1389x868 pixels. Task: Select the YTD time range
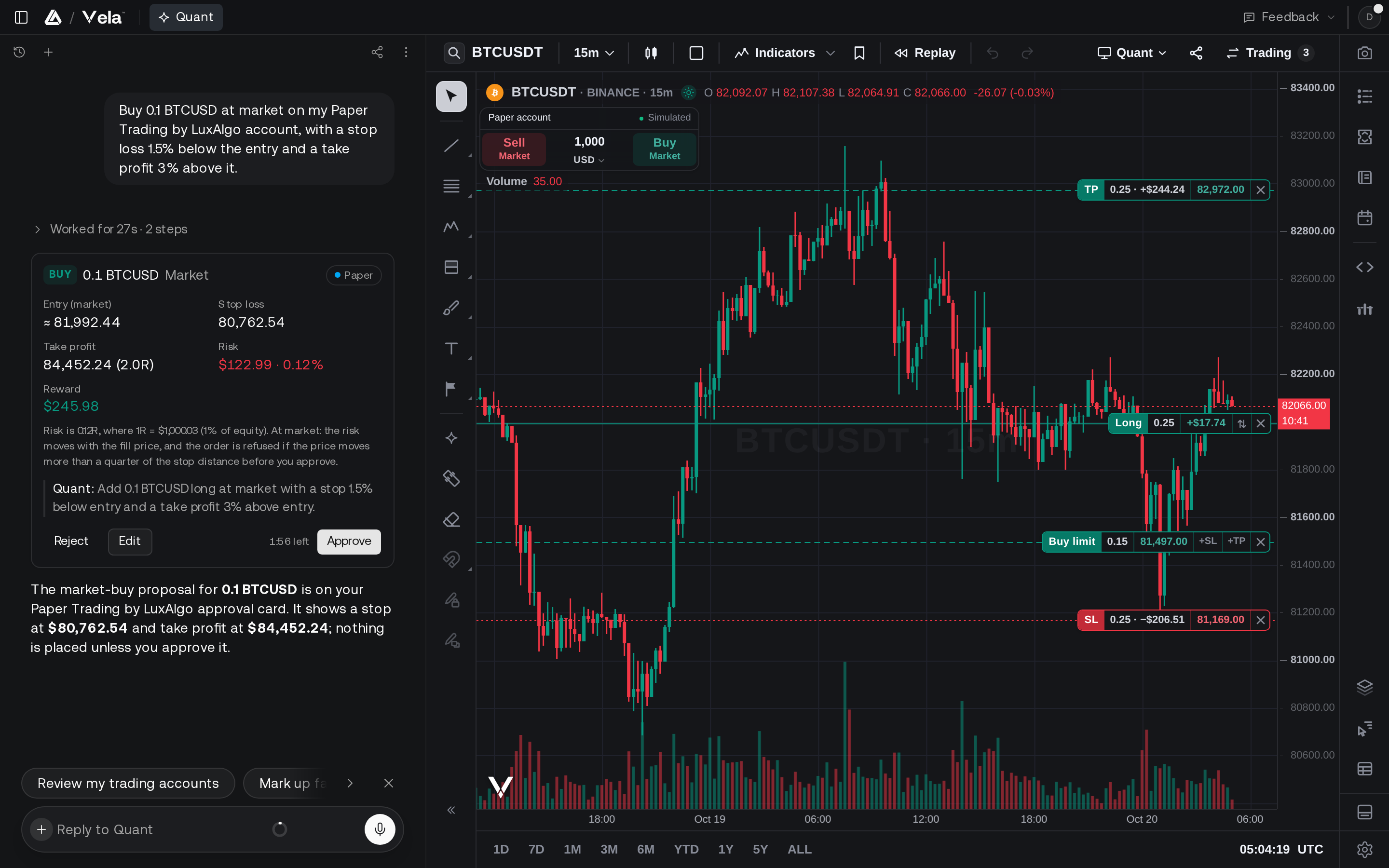(686, 849)
